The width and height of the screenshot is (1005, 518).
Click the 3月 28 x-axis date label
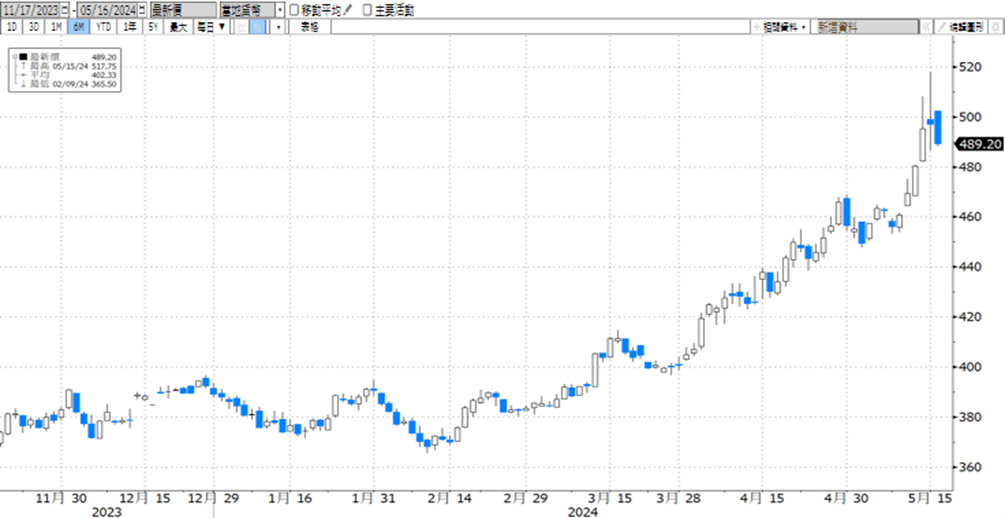pyautogui.click(x=676, y=497)
